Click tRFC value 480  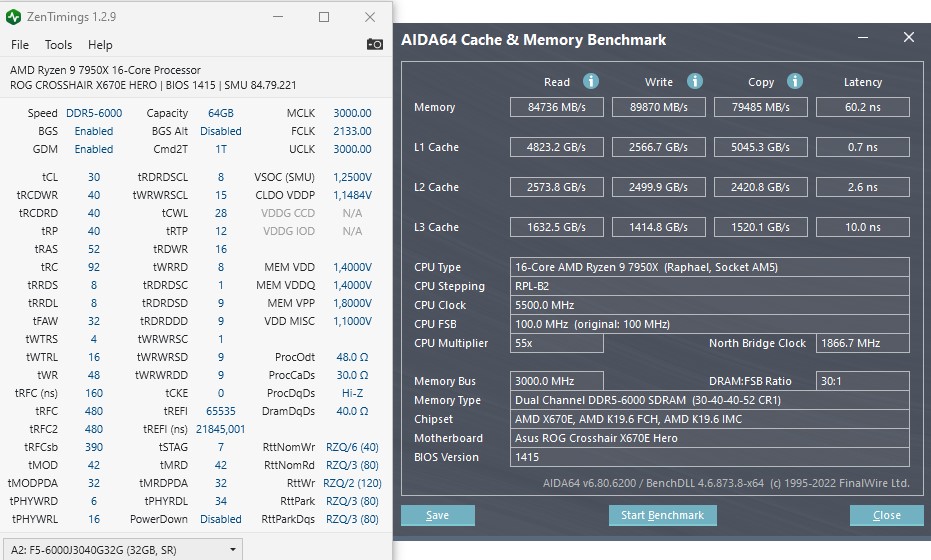click(94, 411)
